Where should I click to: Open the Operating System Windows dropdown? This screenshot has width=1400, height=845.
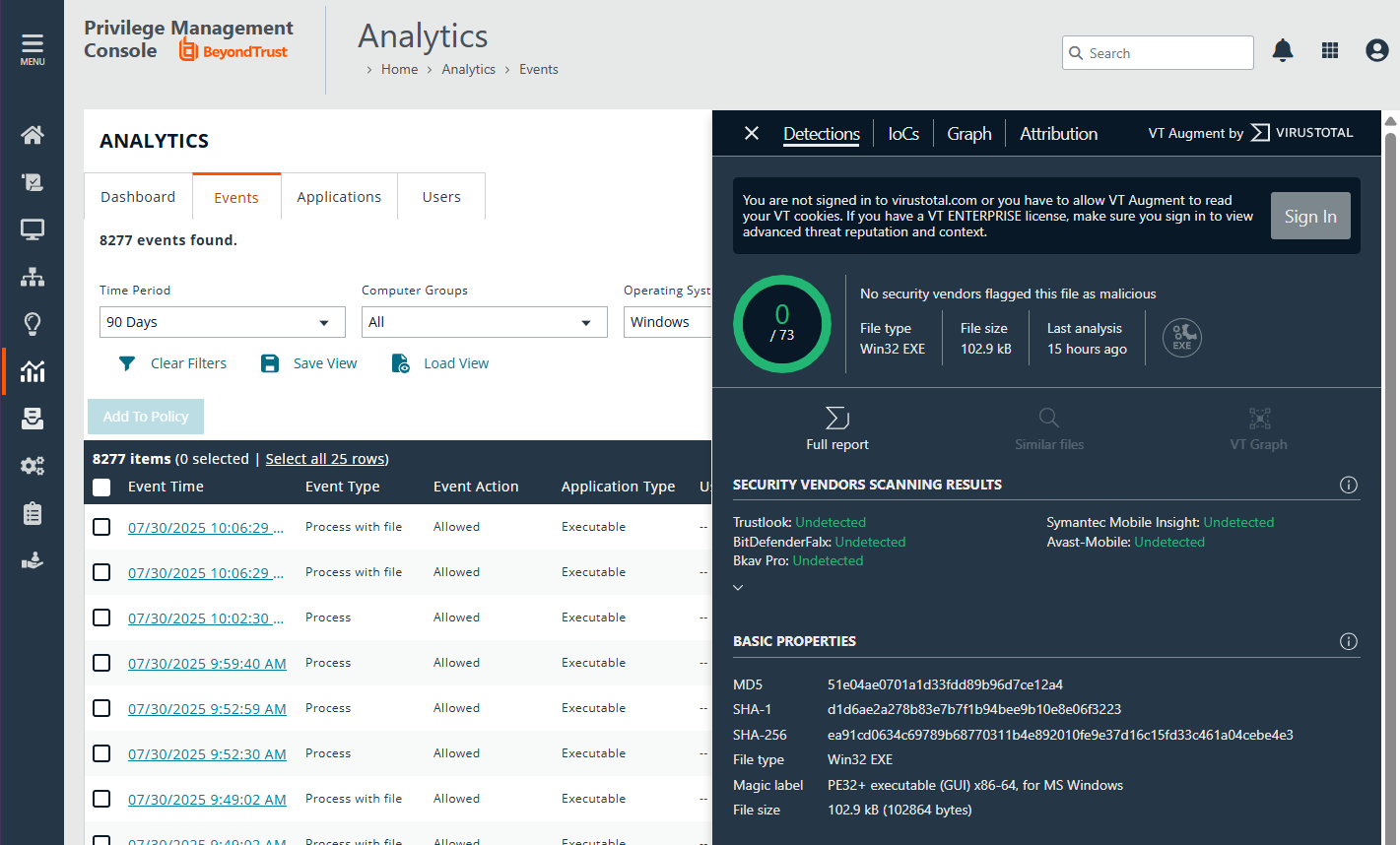[x=667, y=322]
